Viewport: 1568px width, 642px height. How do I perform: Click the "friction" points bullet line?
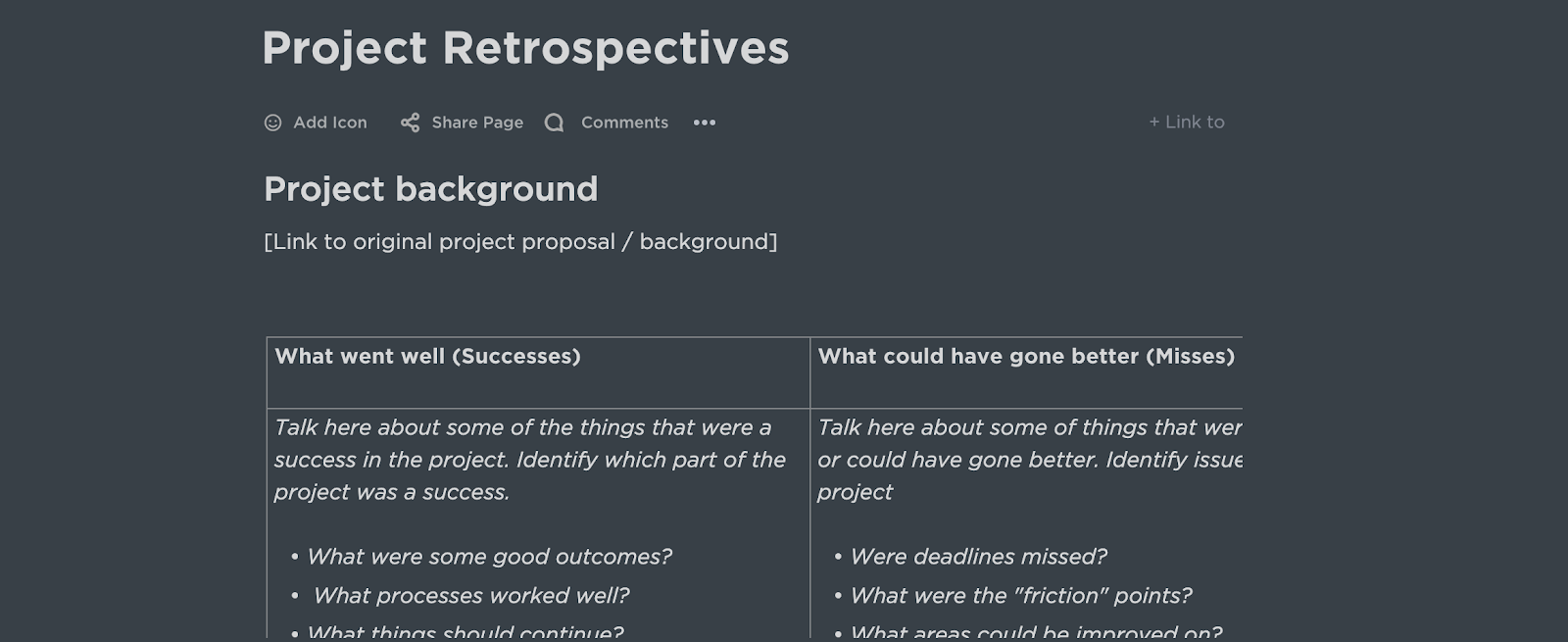click(1020, 596)
